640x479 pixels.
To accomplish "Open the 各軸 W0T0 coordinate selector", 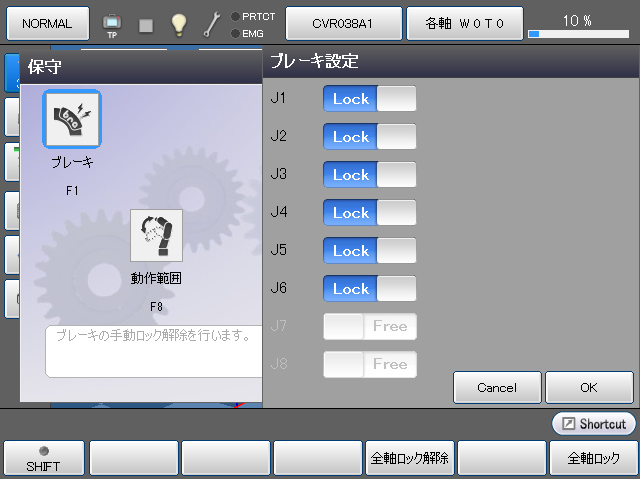I will coord(463,23).
